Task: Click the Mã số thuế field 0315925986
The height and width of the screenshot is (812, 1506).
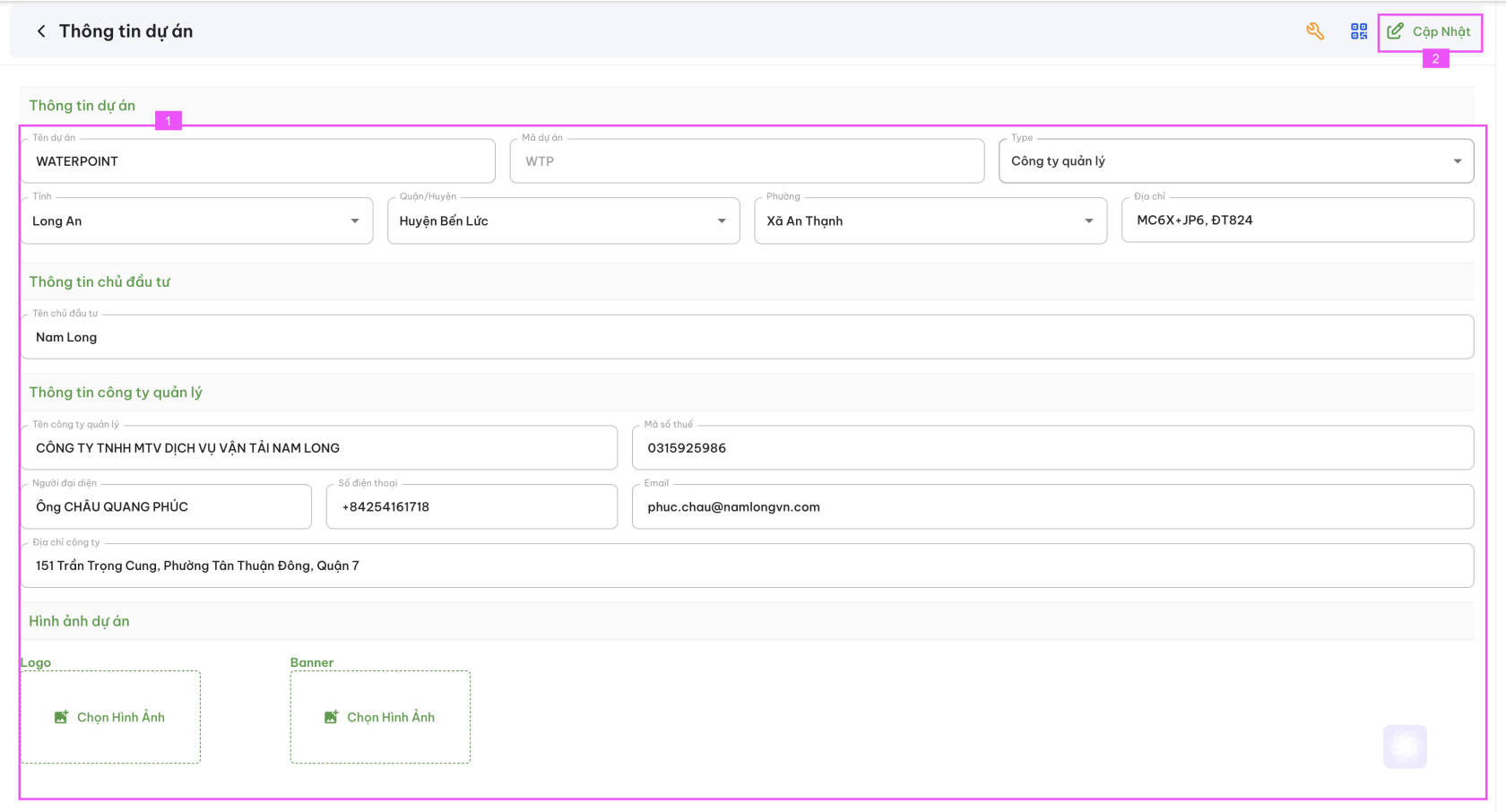Action: click(x=1053, y=448)
